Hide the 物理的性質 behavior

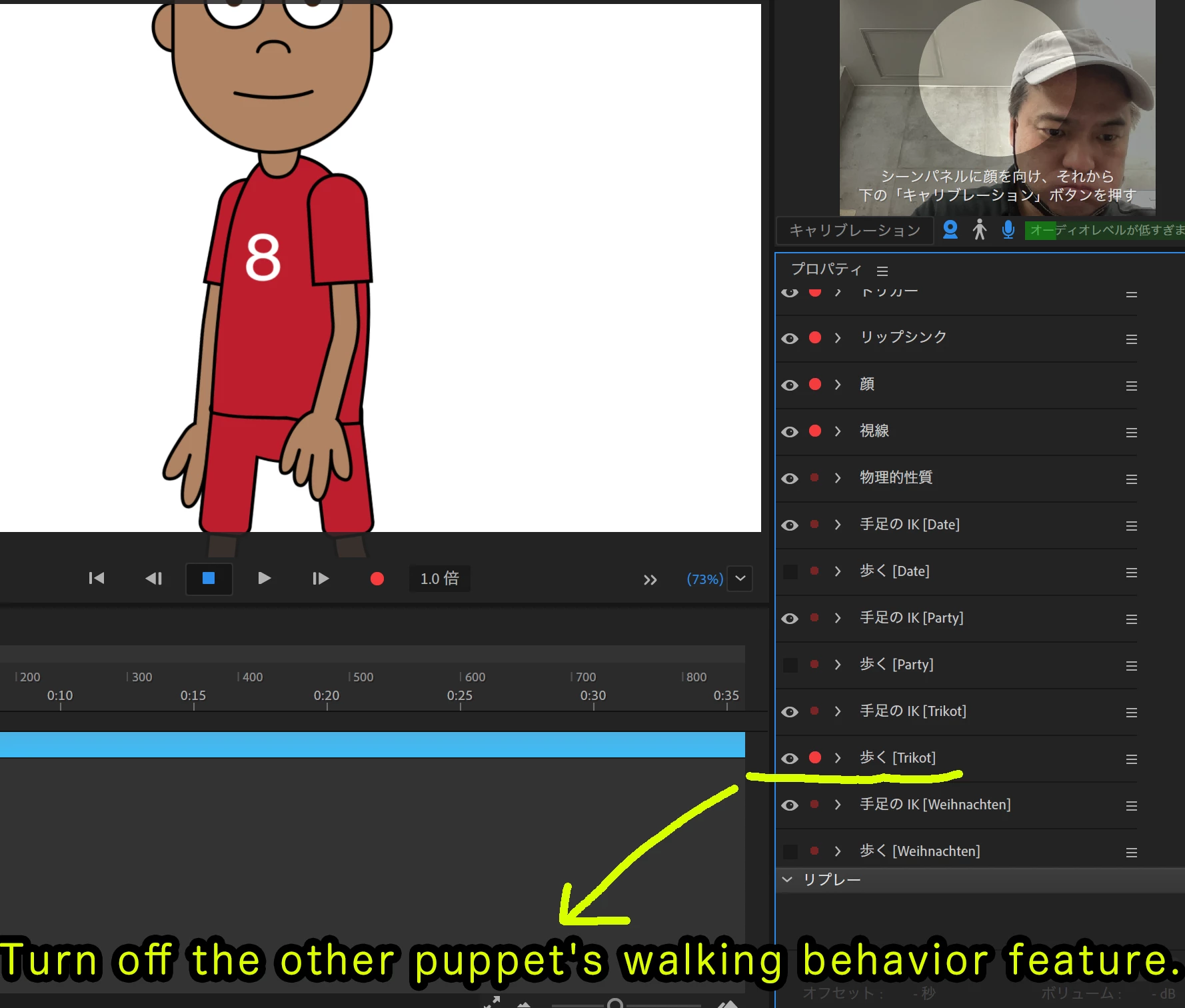[790, 478]
